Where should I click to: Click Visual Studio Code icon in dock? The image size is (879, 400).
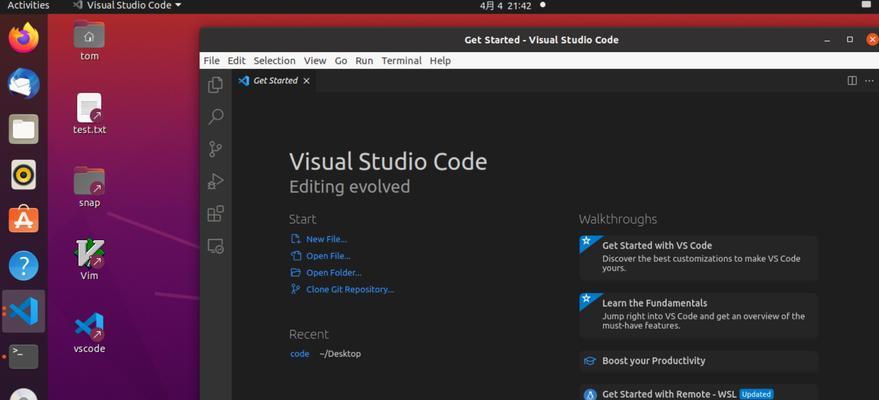[x=24, y=311]
